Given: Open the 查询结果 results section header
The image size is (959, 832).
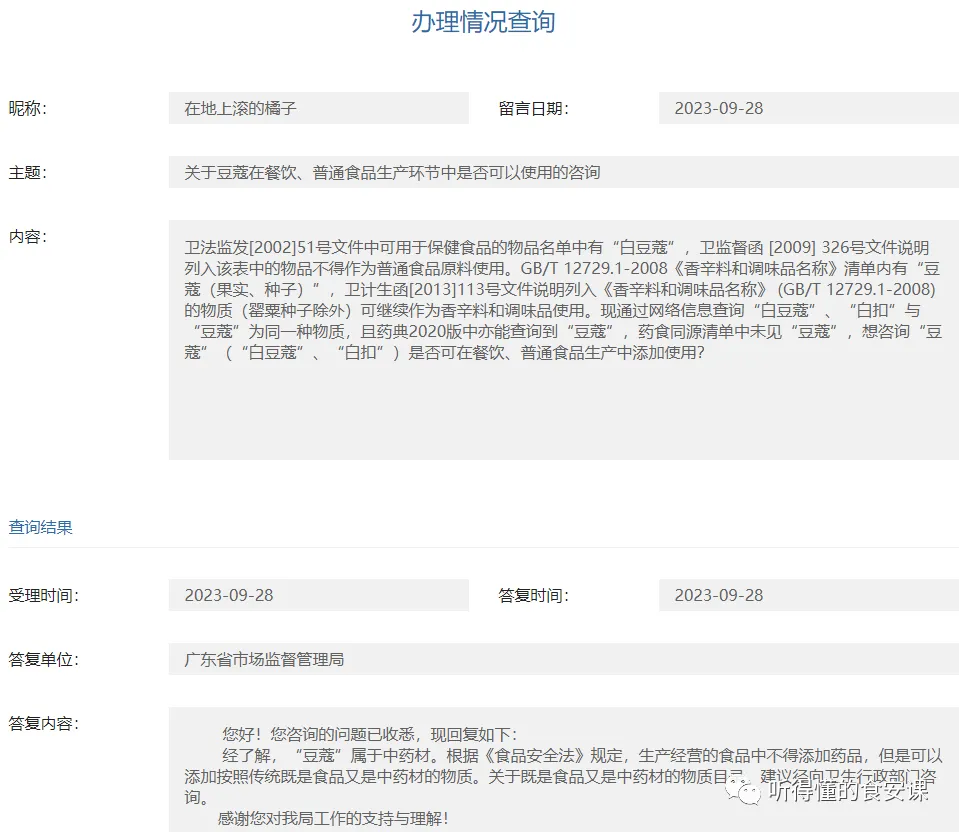Looking at the screenshot, I should (x=39, y=527).
